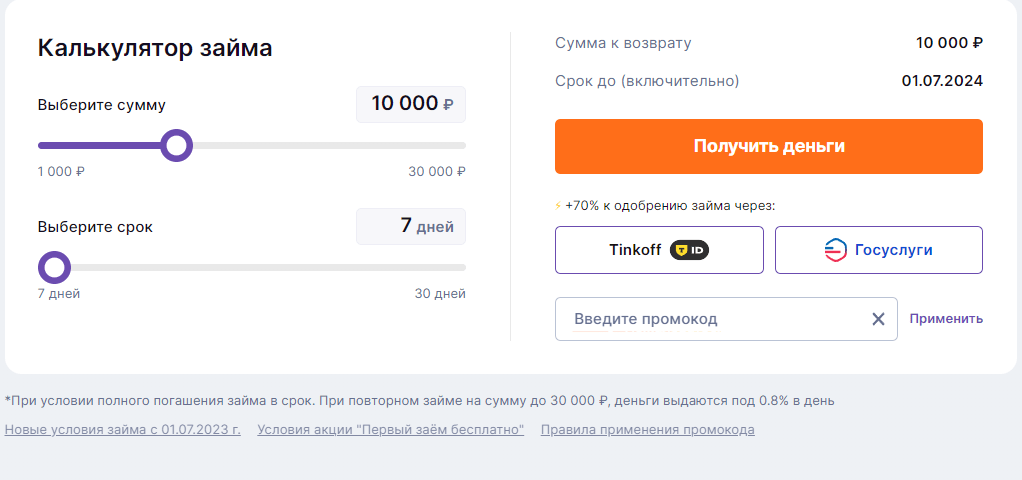Click the Получить деньги orange button

tap(768, 146)
